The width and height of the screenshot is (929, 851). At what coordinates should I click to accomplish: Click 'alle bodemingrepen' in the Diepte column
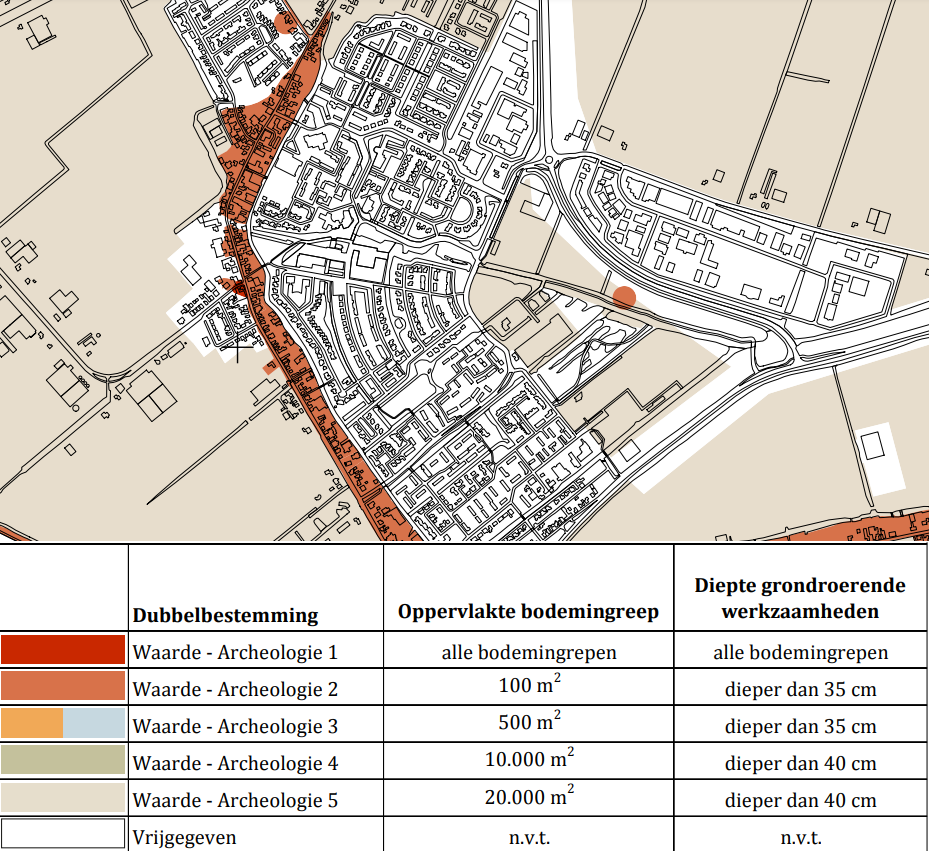click(800, 652)
